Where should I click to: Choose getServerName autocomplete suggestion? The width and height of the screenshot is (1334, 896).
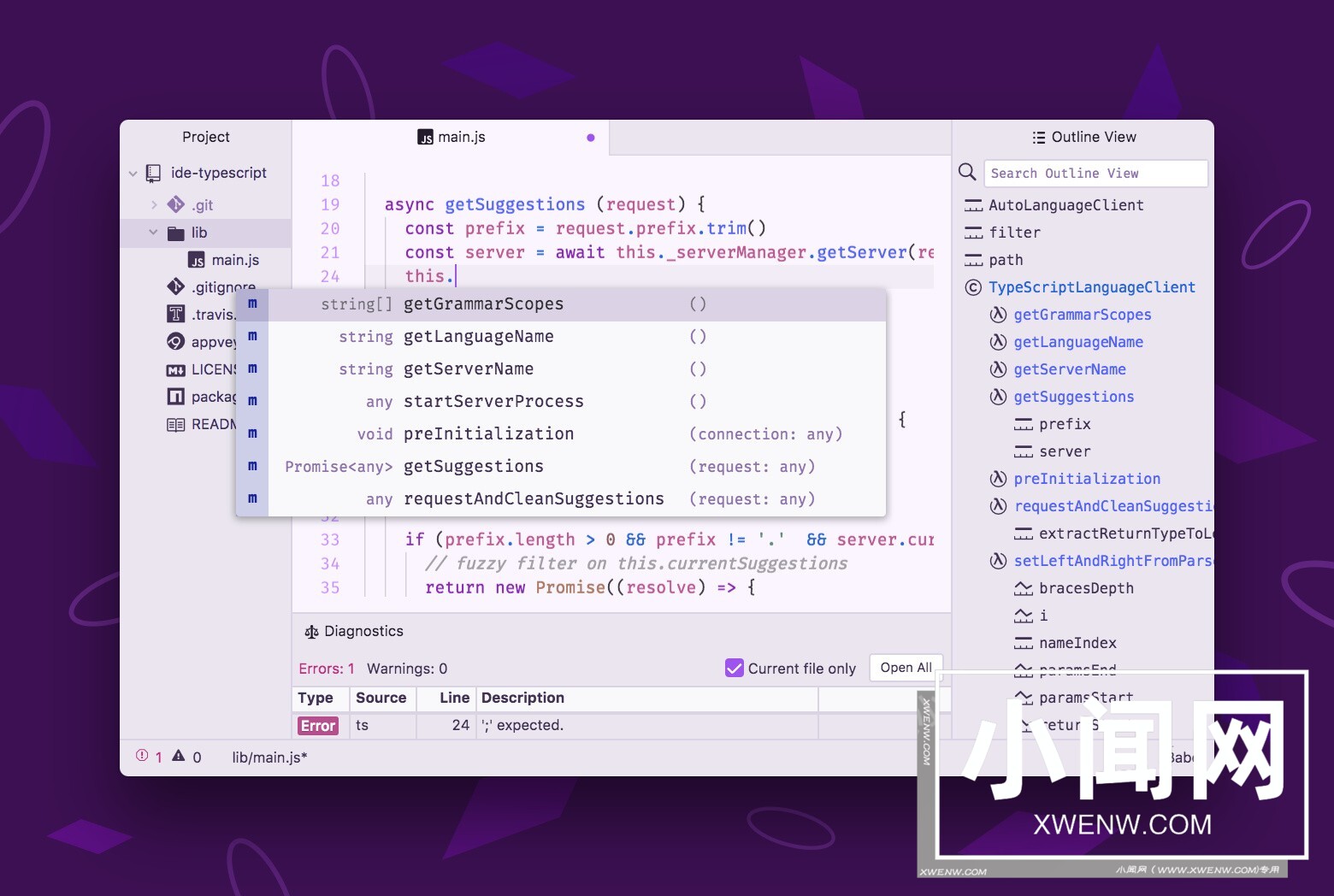[x=561, y=369]
